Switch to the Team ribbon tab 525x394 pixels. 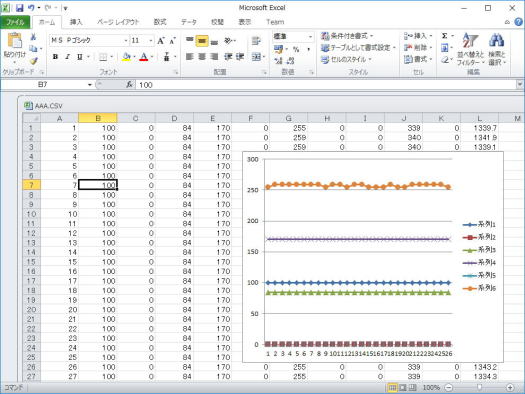pos(275,22)
